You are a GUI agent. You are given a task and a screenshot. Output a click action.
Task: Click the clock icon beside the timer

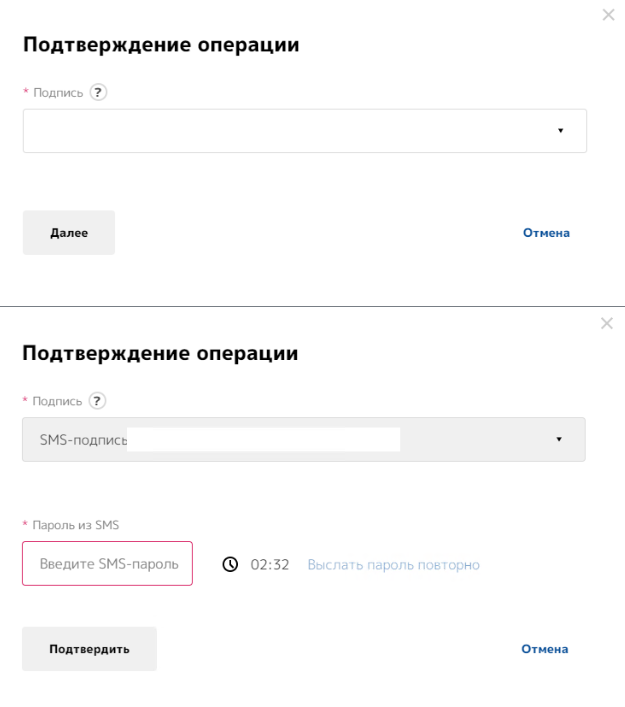pyautogui.click(x=231, y=565)
